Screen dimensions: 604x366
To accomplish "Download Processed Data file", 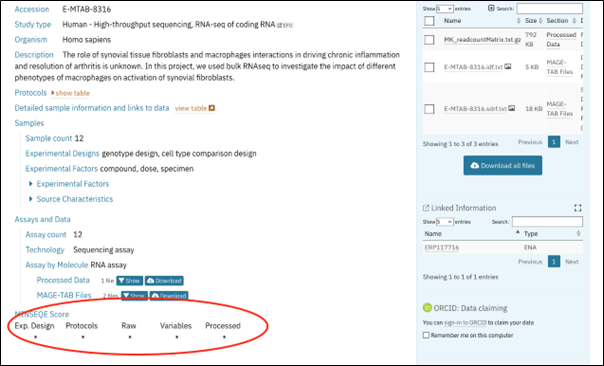I will (x=164, y=281).
